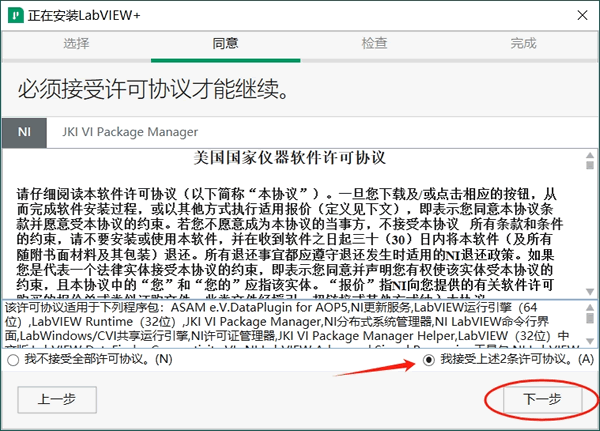The width and height of the screenshot is (600, 431).
Task: Click the package list scrollbar thumb
Action: (x=590, y=318)
